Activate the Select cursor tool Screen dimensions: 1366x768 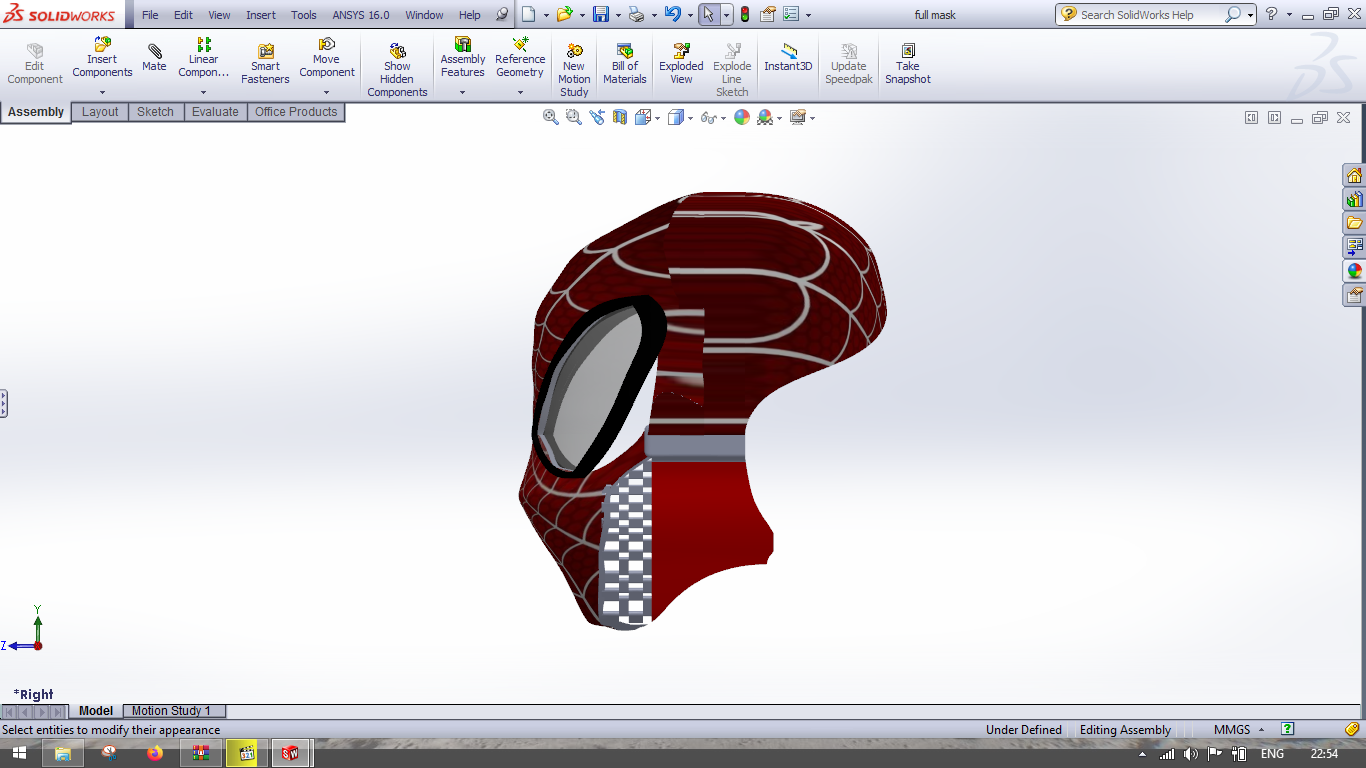coord(709,14)
